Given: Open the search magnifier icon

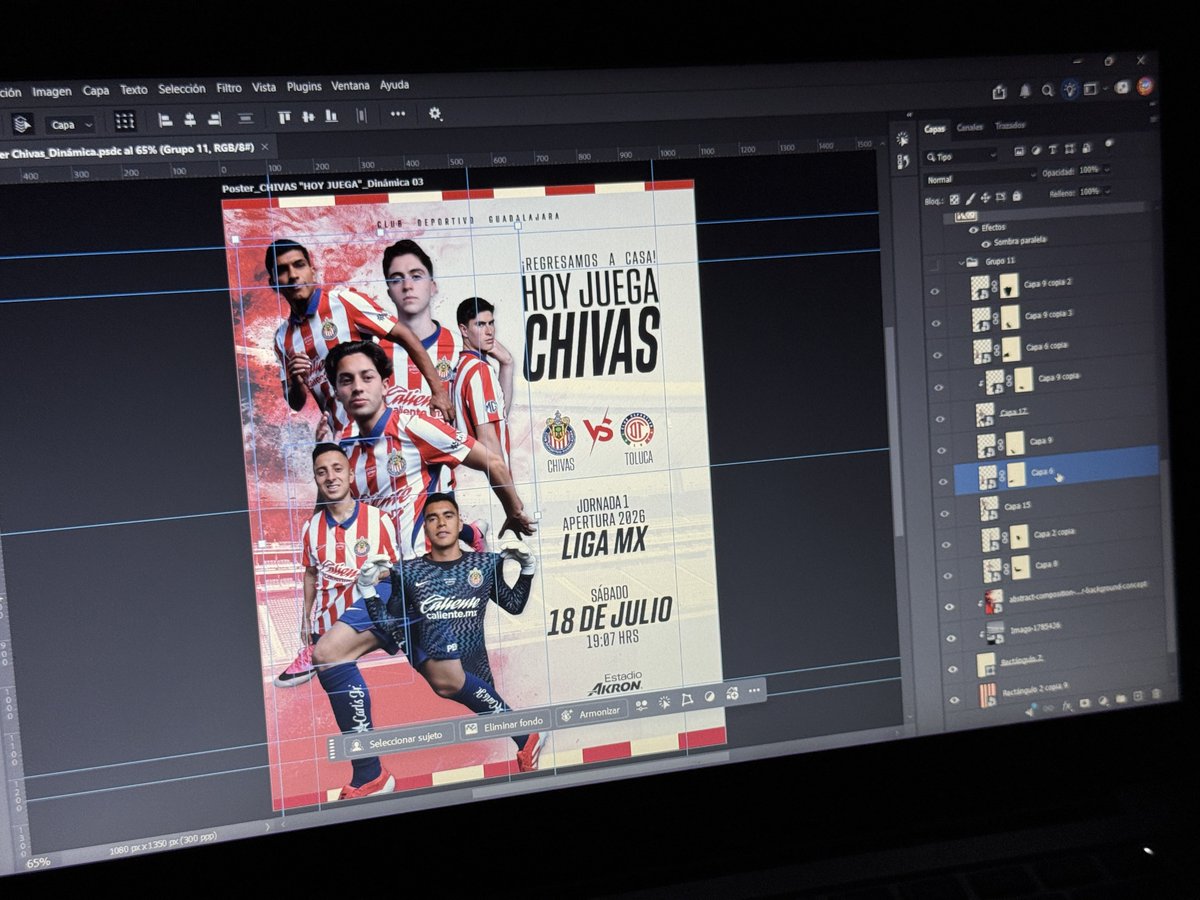Looking at the screenshot, I should click(1047, 91).
